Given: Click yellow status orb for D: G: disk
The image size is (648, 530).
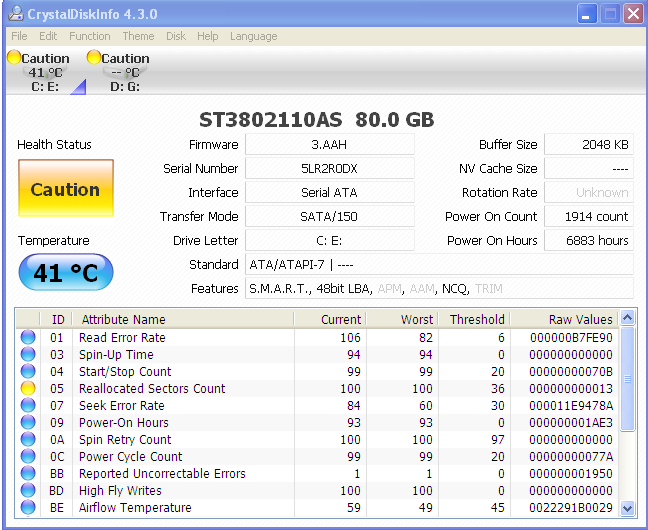Looking at the screenshot, I should tap(94, 57).
